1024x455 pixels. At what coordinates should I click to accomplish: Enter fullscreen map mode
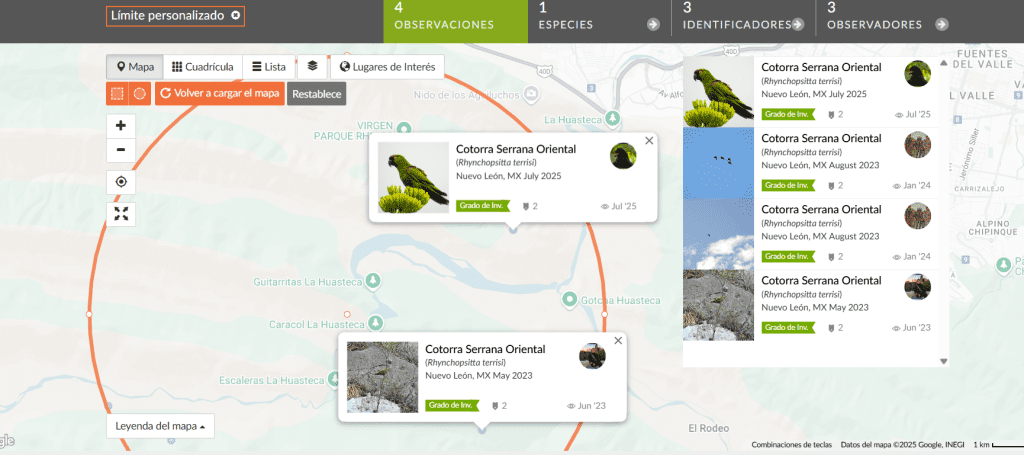(120, 213)
